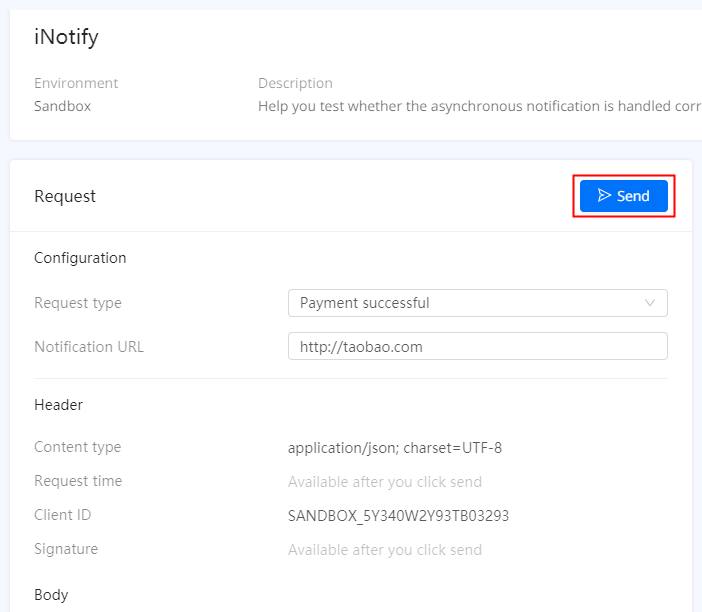Screen dimensions: 702x612
Task: Open the Request type dropdown
Action: [478, 303]
